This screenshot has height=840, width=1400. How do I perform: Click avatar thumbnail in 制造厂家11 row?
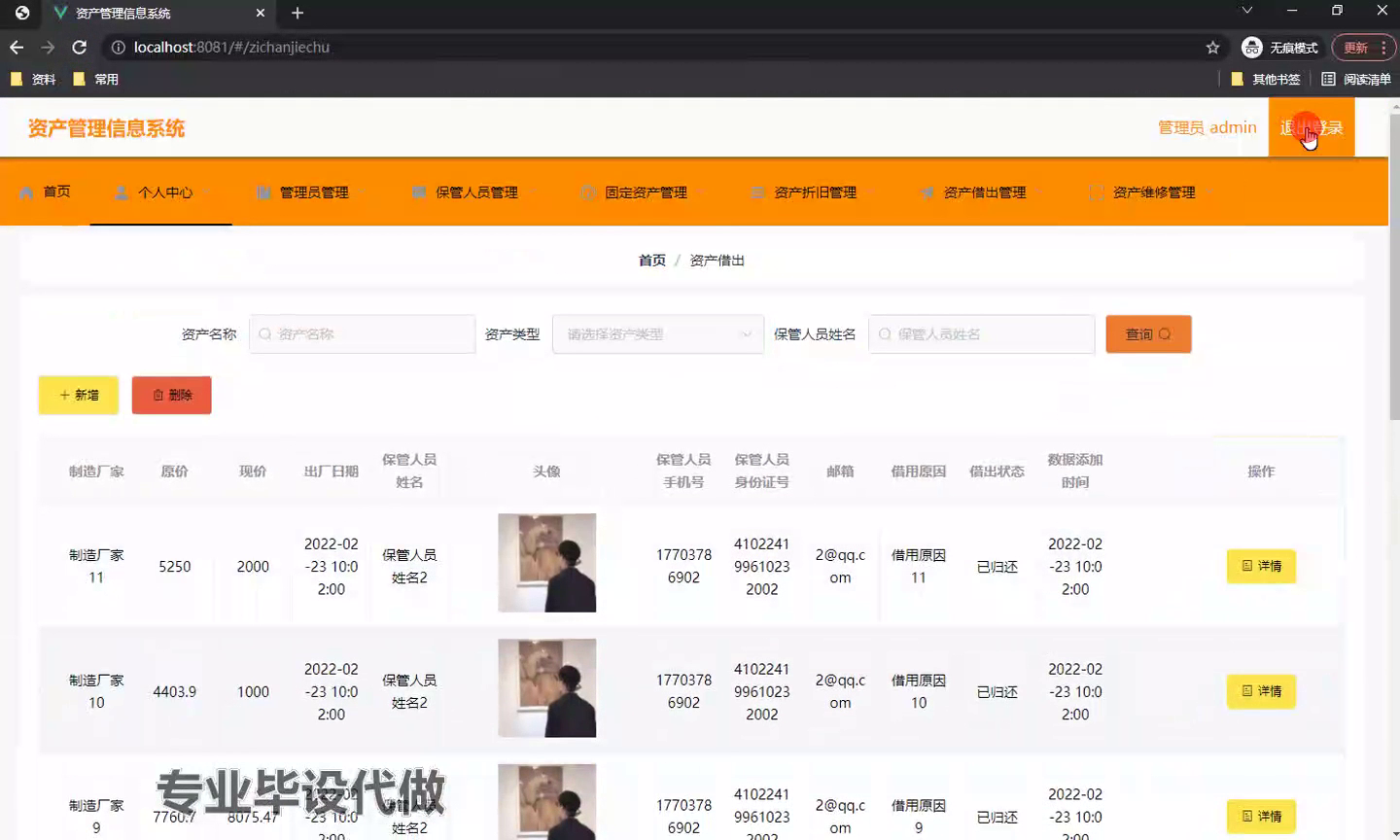click(547, 563)
